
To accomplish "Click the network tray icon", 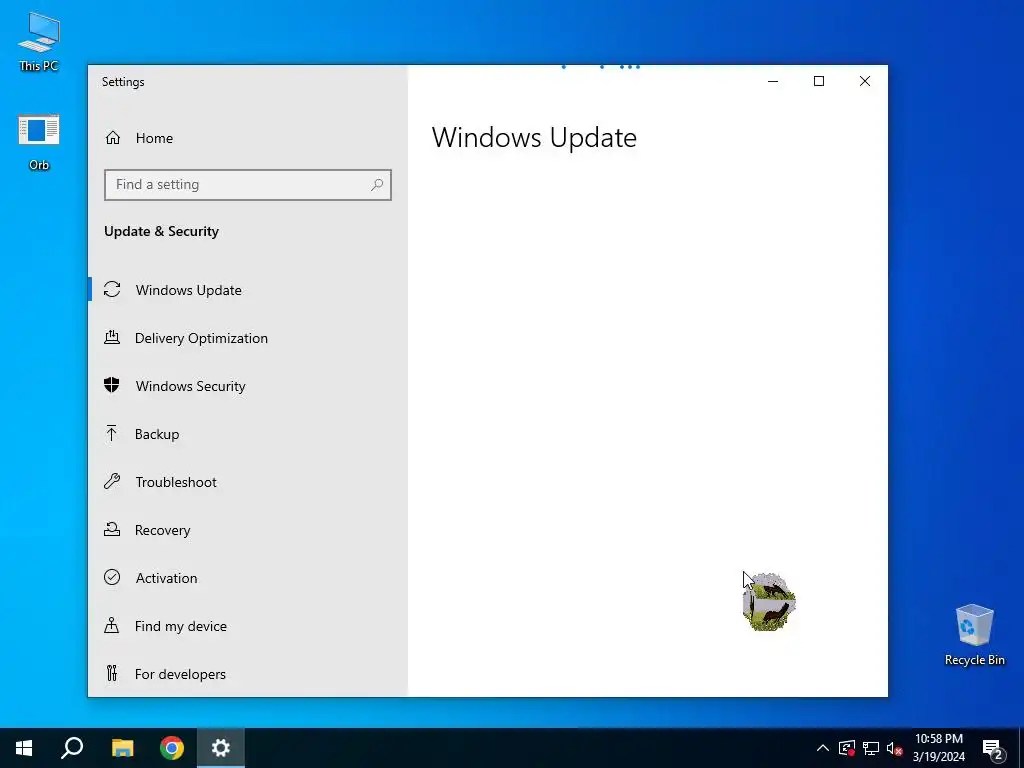I will tap(871, 748).
